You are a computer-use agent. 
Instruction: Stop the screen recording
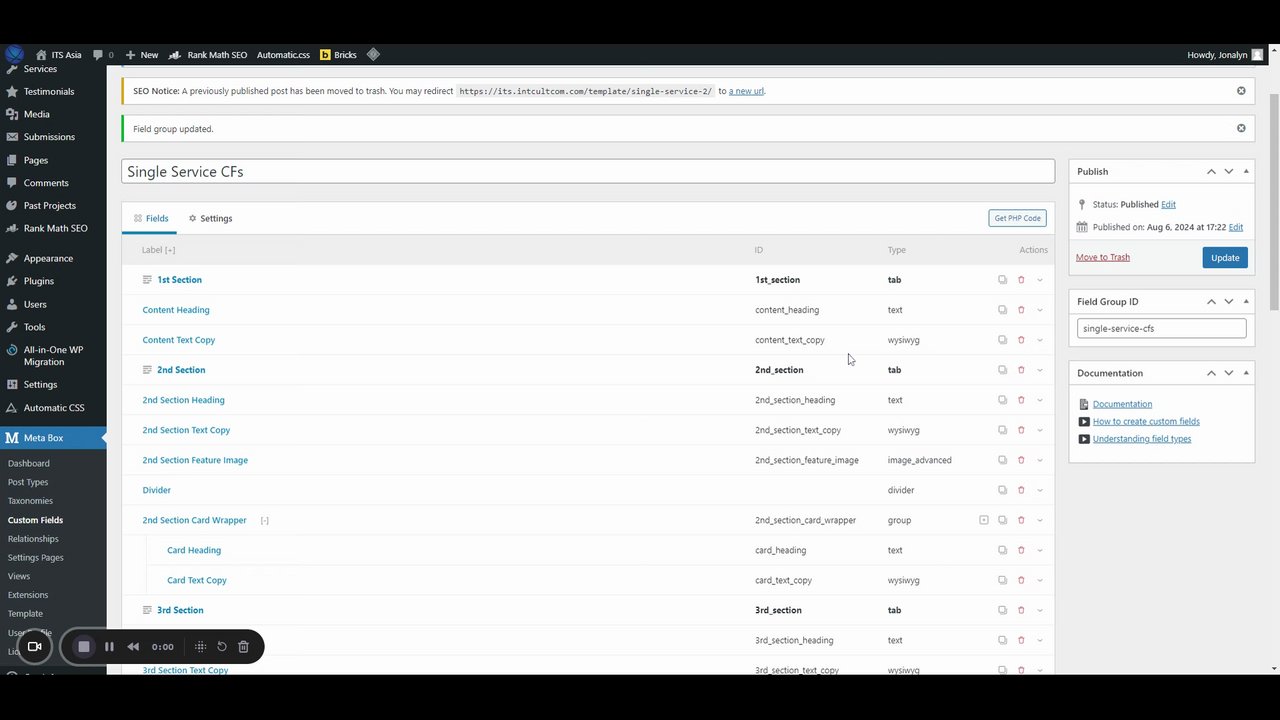tap(84, 647)
